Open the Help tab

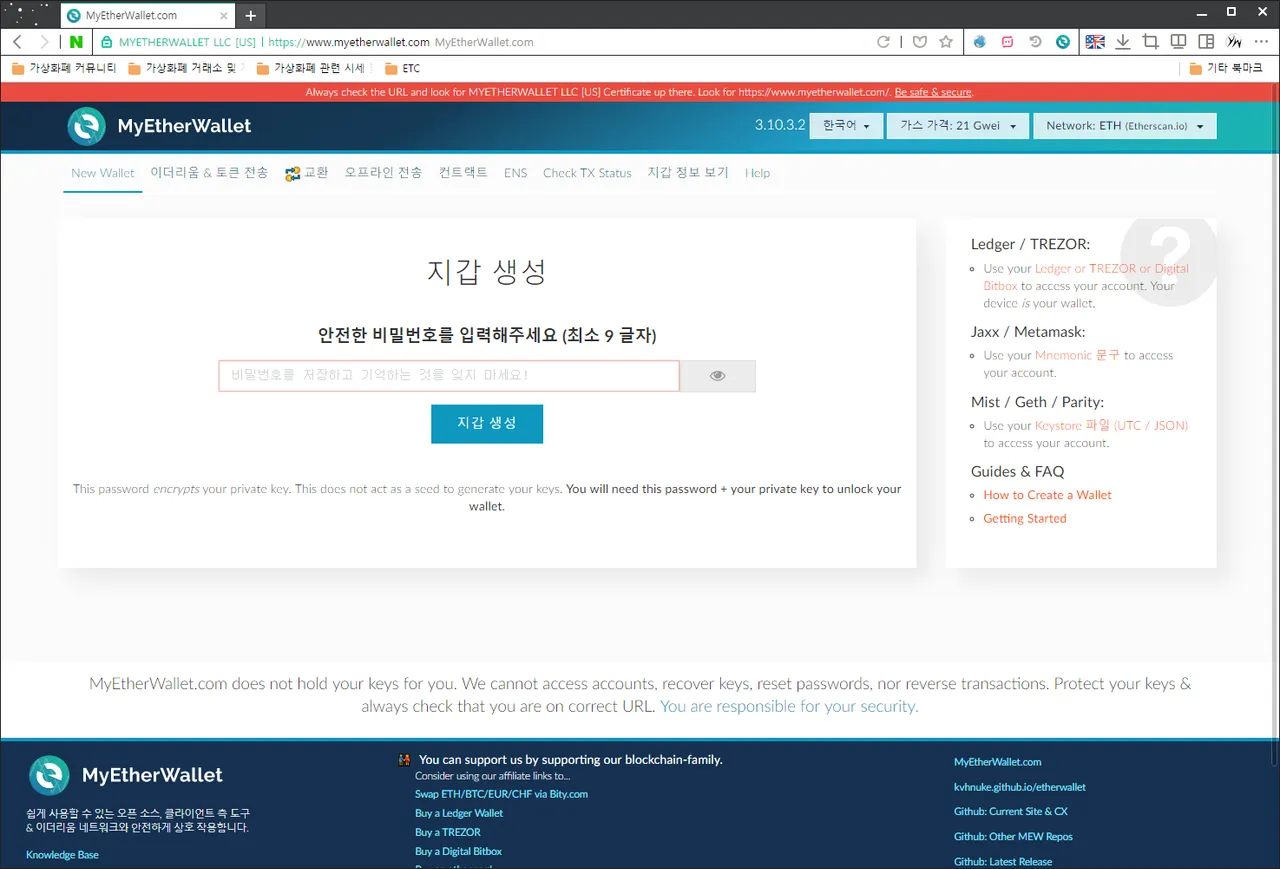758,173
